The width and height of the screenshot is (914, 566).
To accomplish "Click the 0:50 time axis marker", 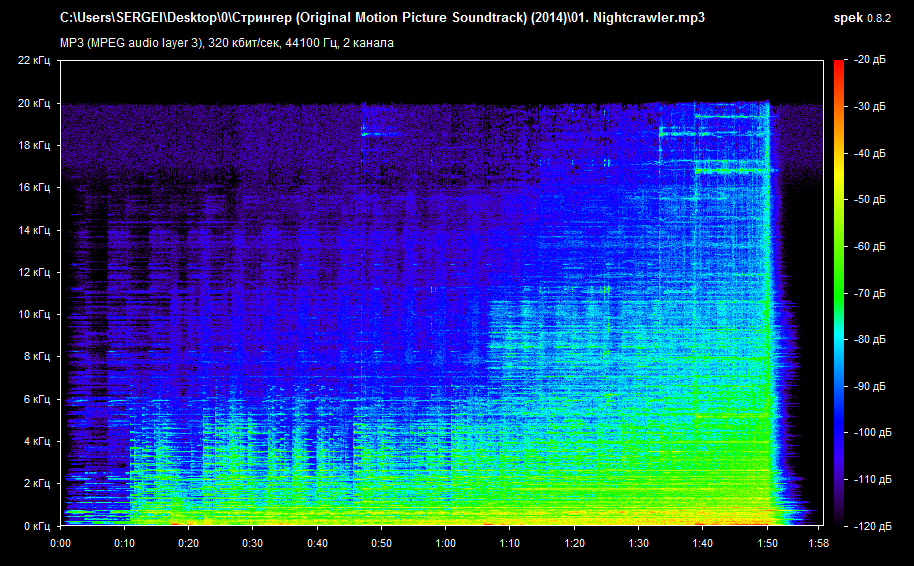I will pos(381,543).
